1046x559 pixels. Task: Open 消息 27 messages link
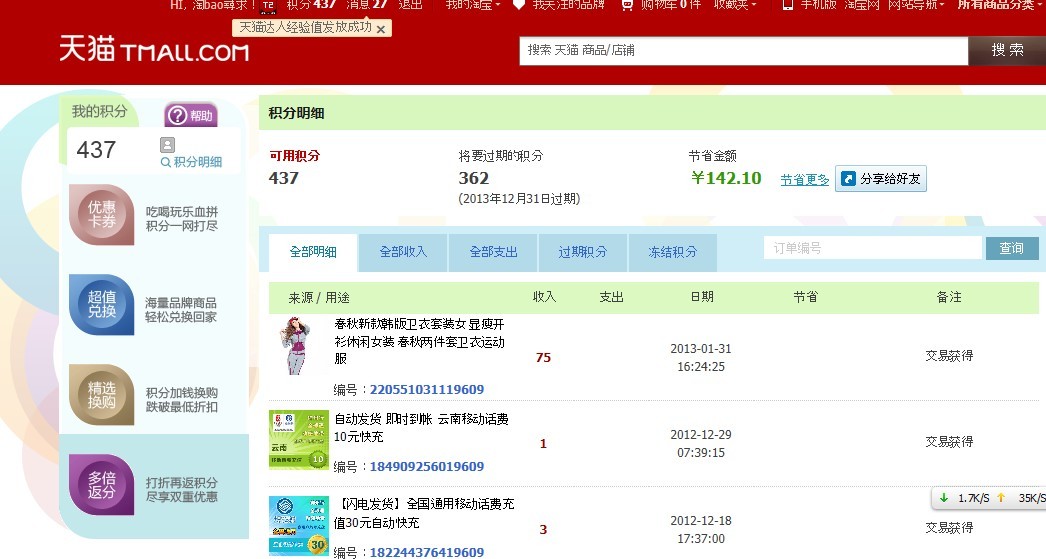[366, 5]
